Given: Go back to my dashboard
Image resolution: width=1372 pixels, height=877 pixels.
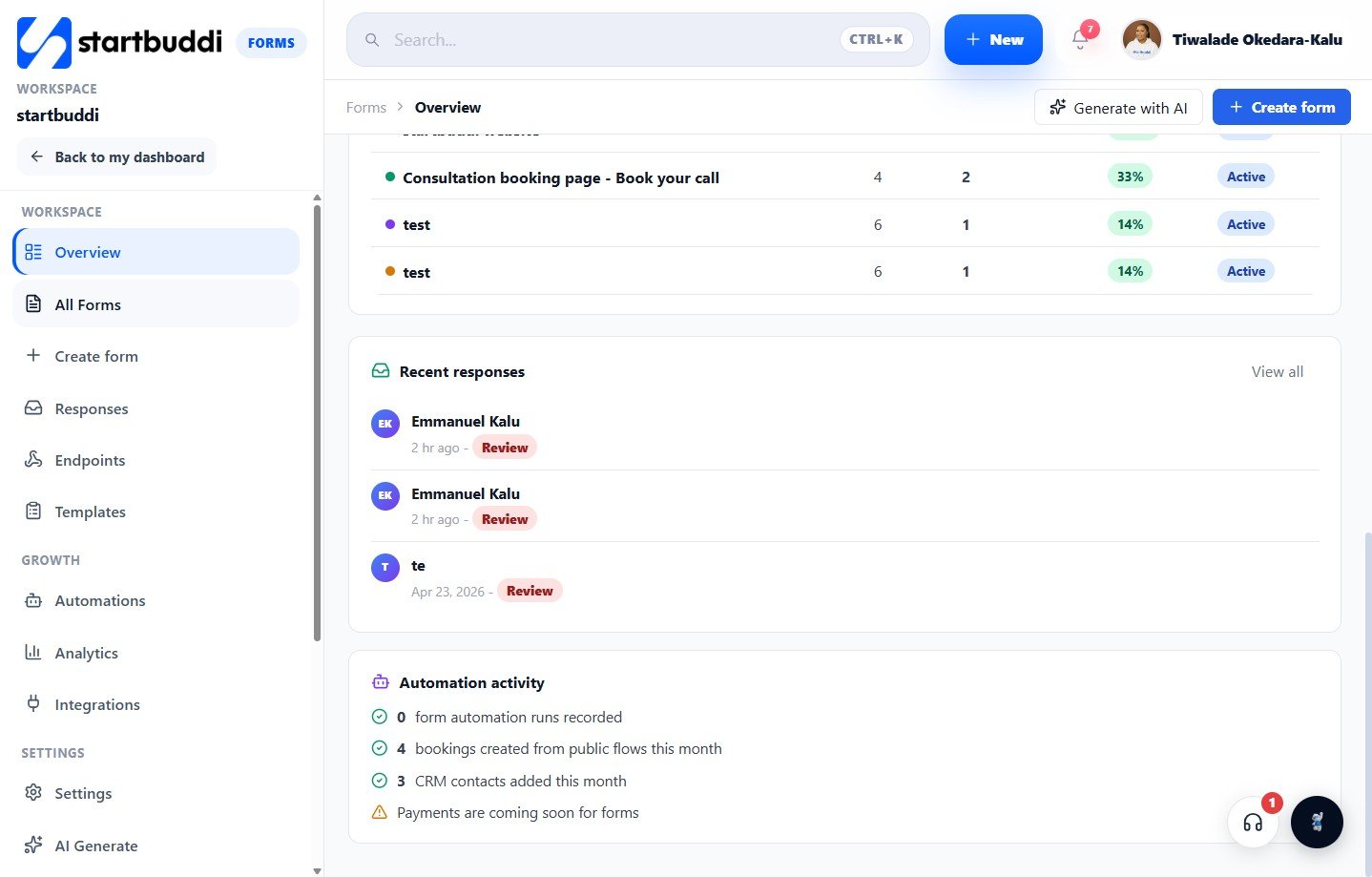Looking at the screenshot, I should tap(116, 157).
